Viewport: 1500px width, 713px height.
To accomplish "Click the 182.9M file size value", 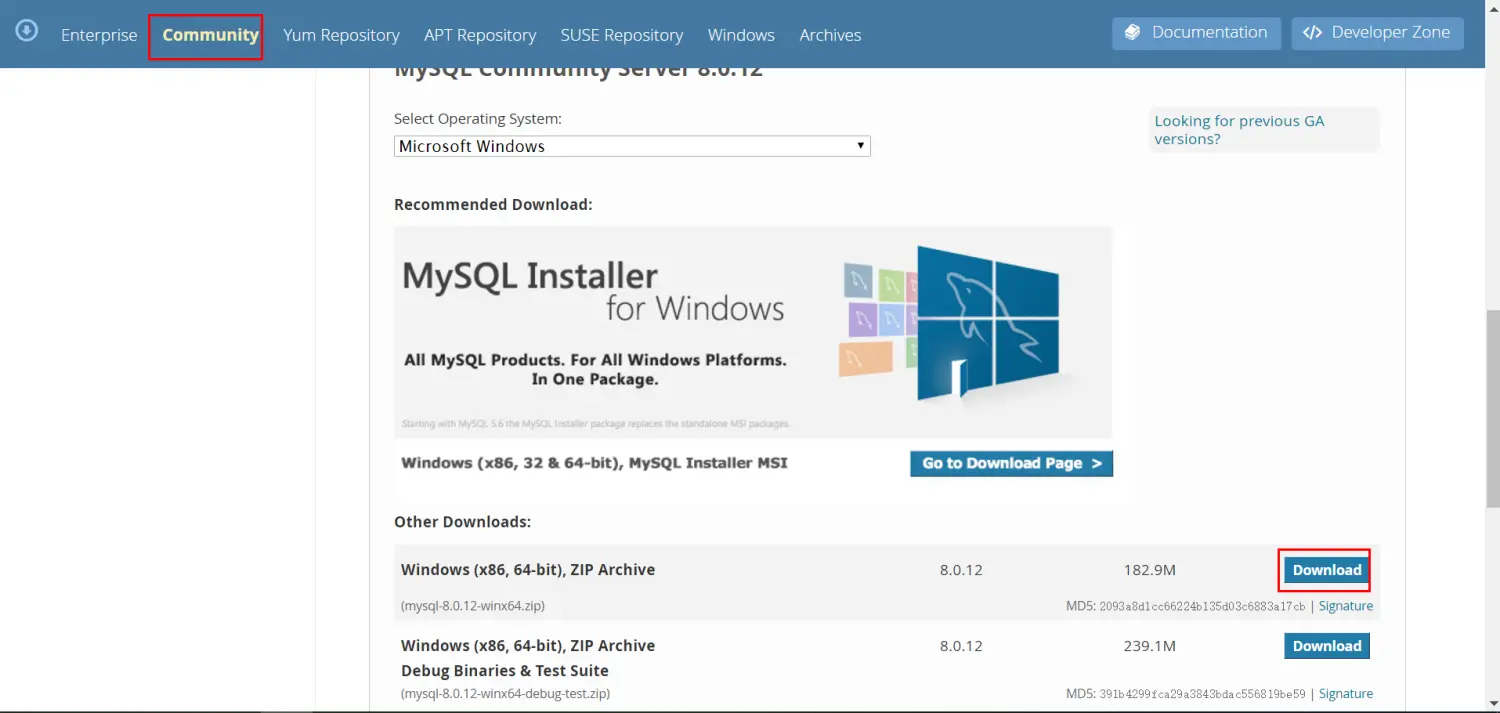I will click(x=1149, y=570).
